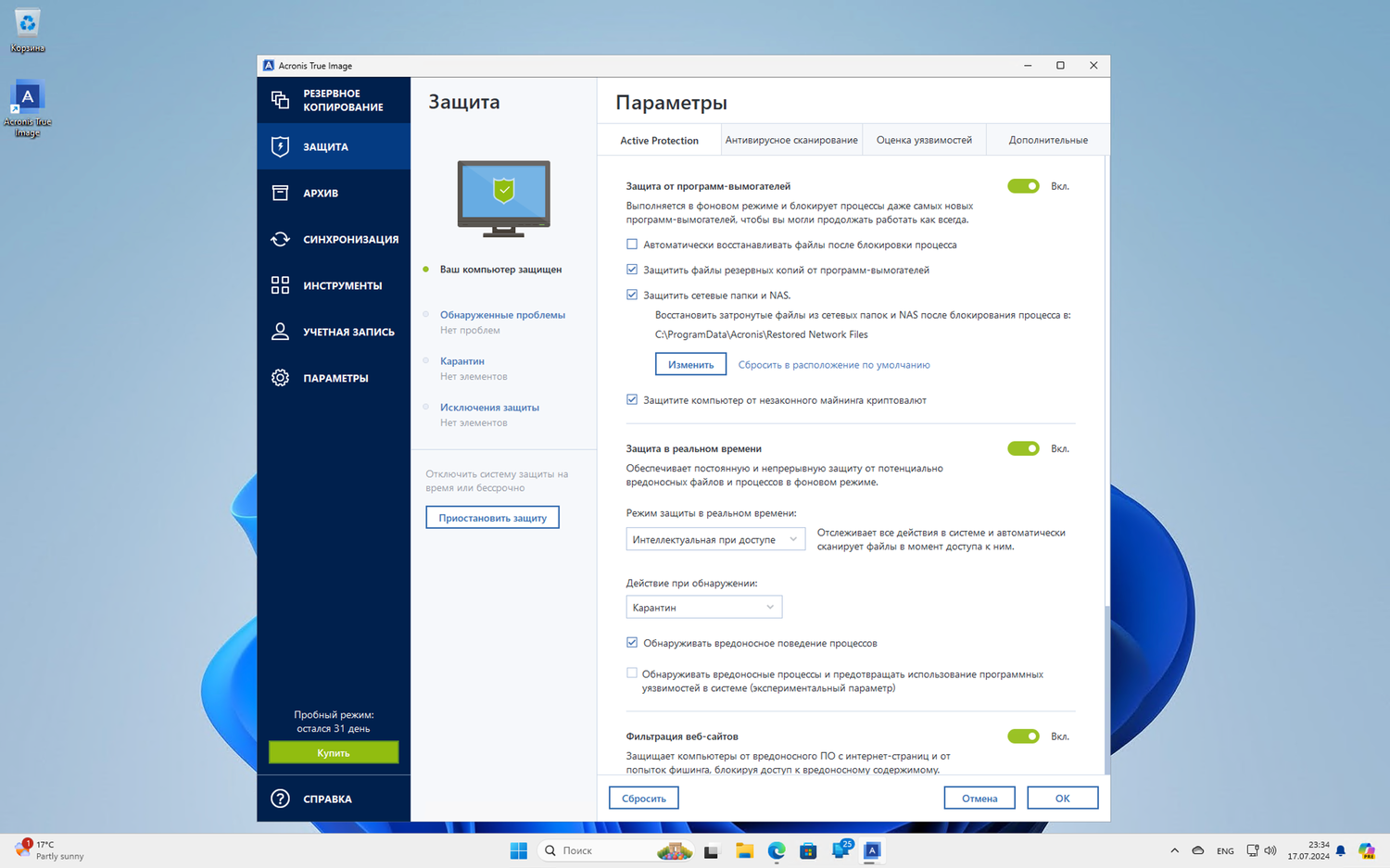Open the Параметры gear icon in sidebar
The height and width of the screenshot is (868, 1390).
(x=280, y=378)
